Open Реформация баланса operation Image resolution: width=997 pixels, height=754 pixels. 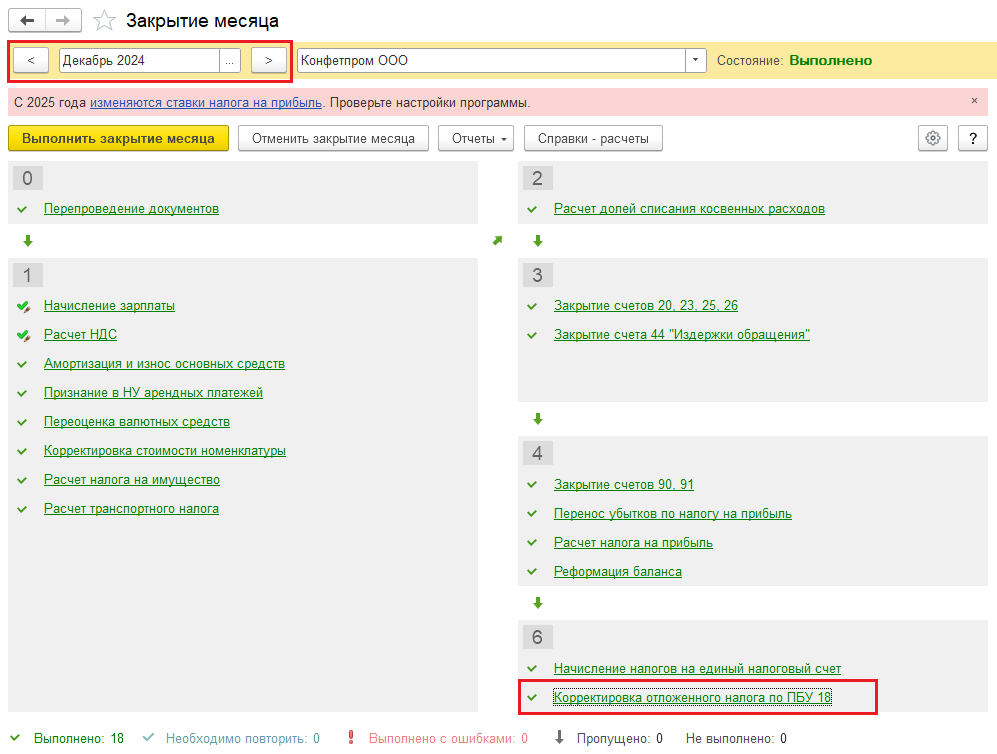click(x=617, y=572)
